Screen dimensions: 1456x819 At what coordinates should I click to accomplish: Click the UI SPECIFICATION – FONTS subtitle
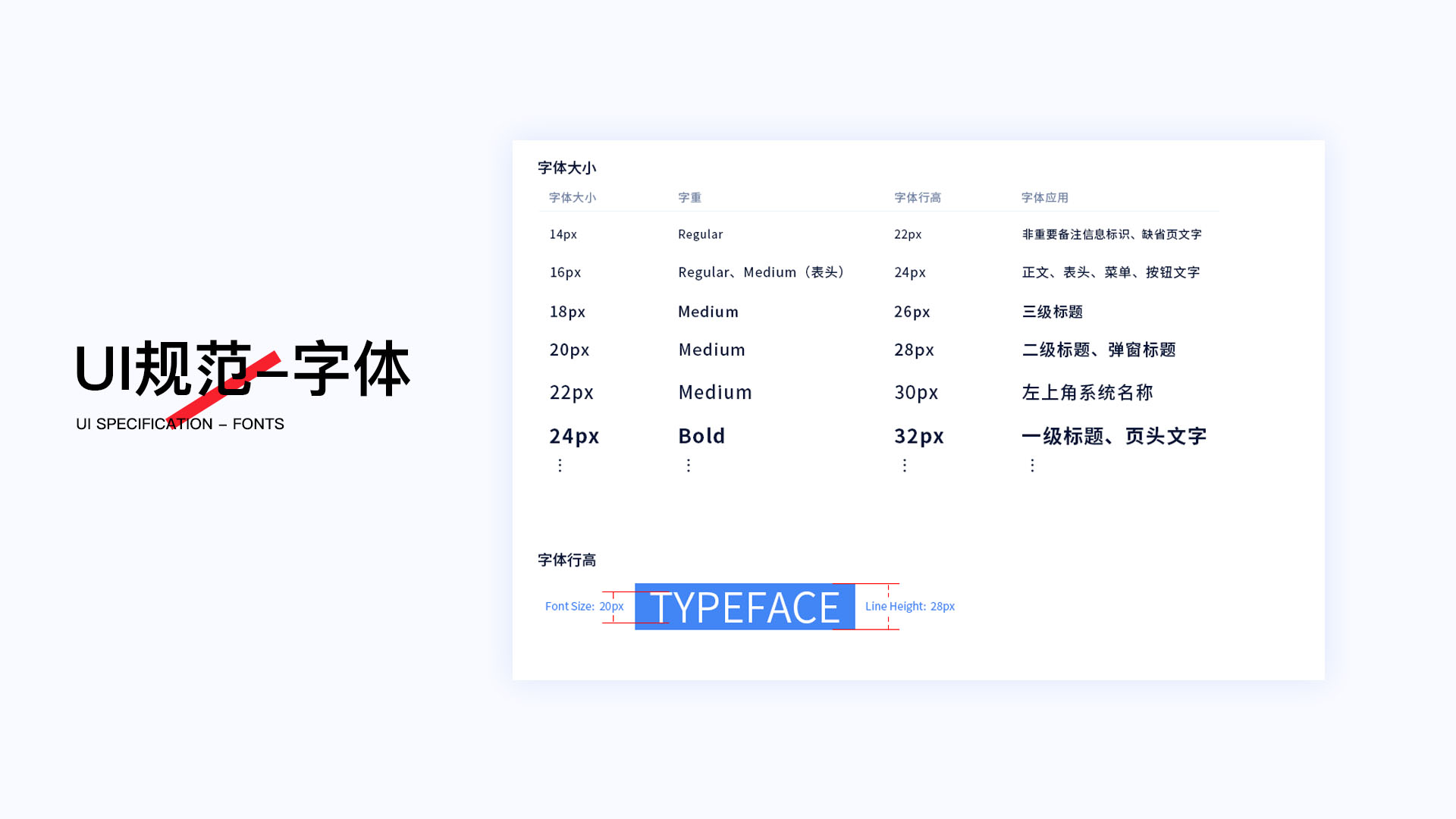click(x=180, y=424)
